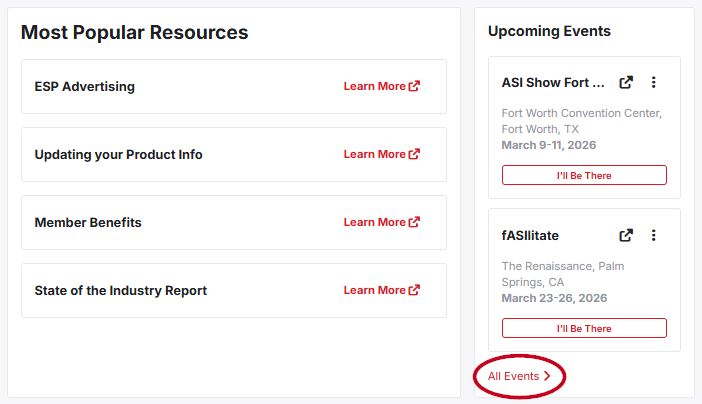The height and width of the screenshot is (404, 702).
Task: Click Learn More text for ESP Advertising
Action: pyautogui.click(x=374, y=86)
